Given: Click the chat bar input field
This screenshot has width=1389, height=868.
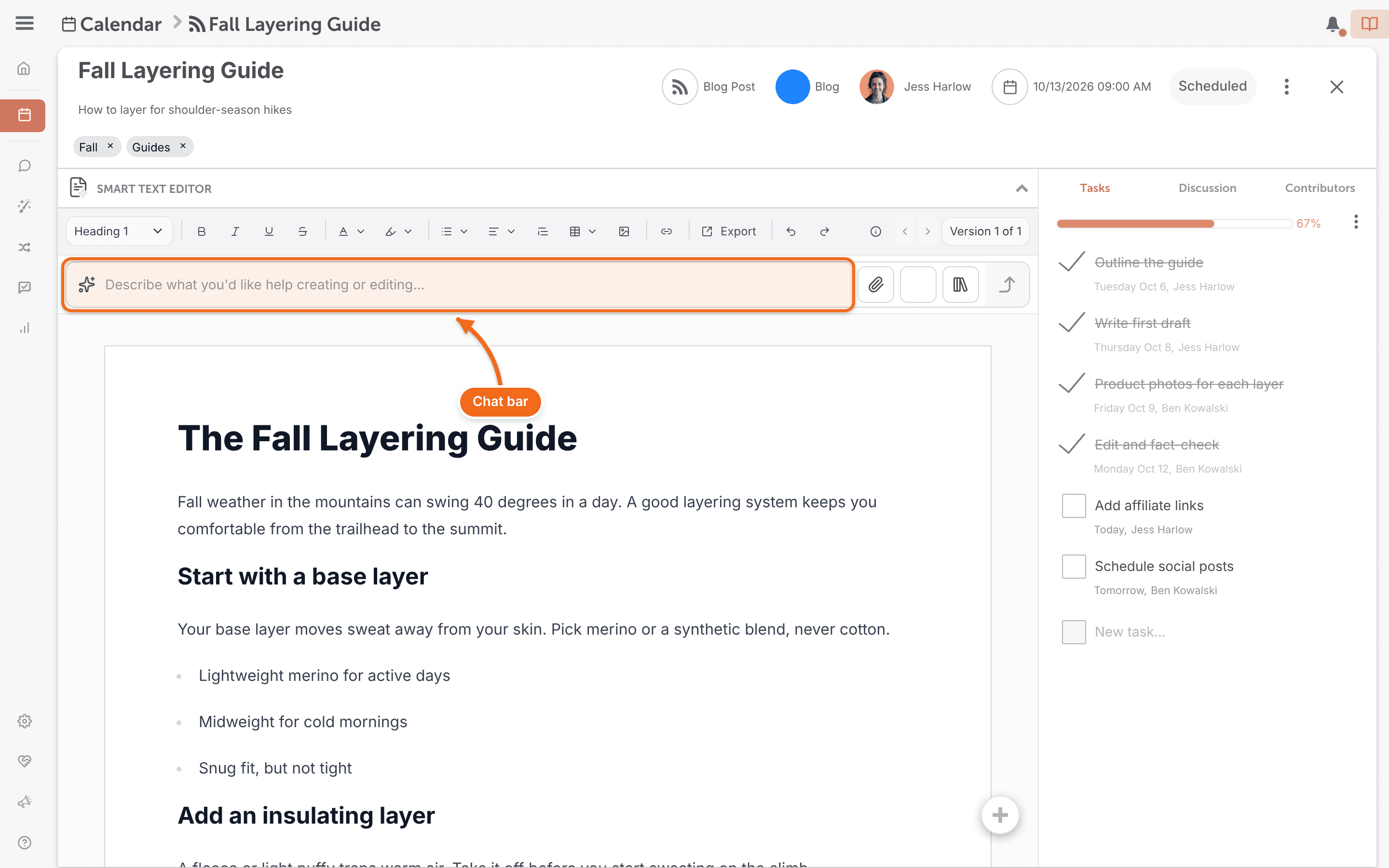Looking at the screenshot, I should click(x=458, y=285).
